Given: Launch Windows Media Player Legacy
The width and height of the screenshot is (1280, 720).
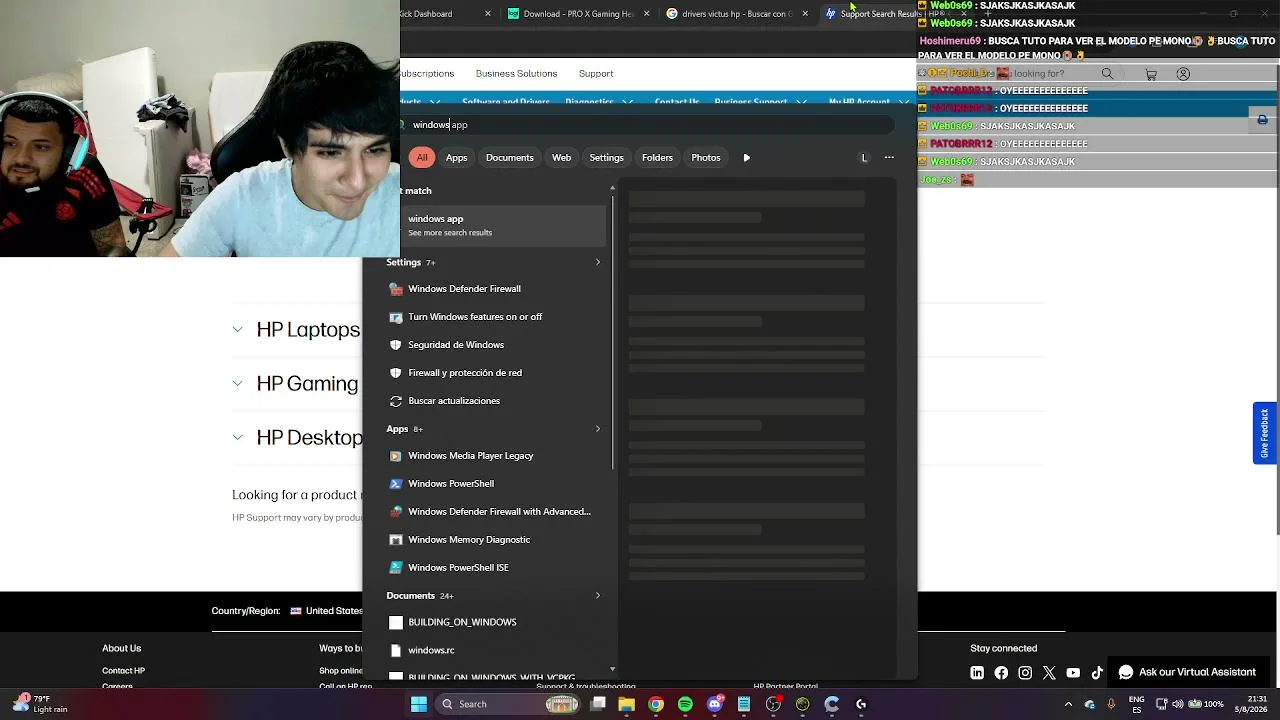Looking at the screenshot, I should pos(497,456).
